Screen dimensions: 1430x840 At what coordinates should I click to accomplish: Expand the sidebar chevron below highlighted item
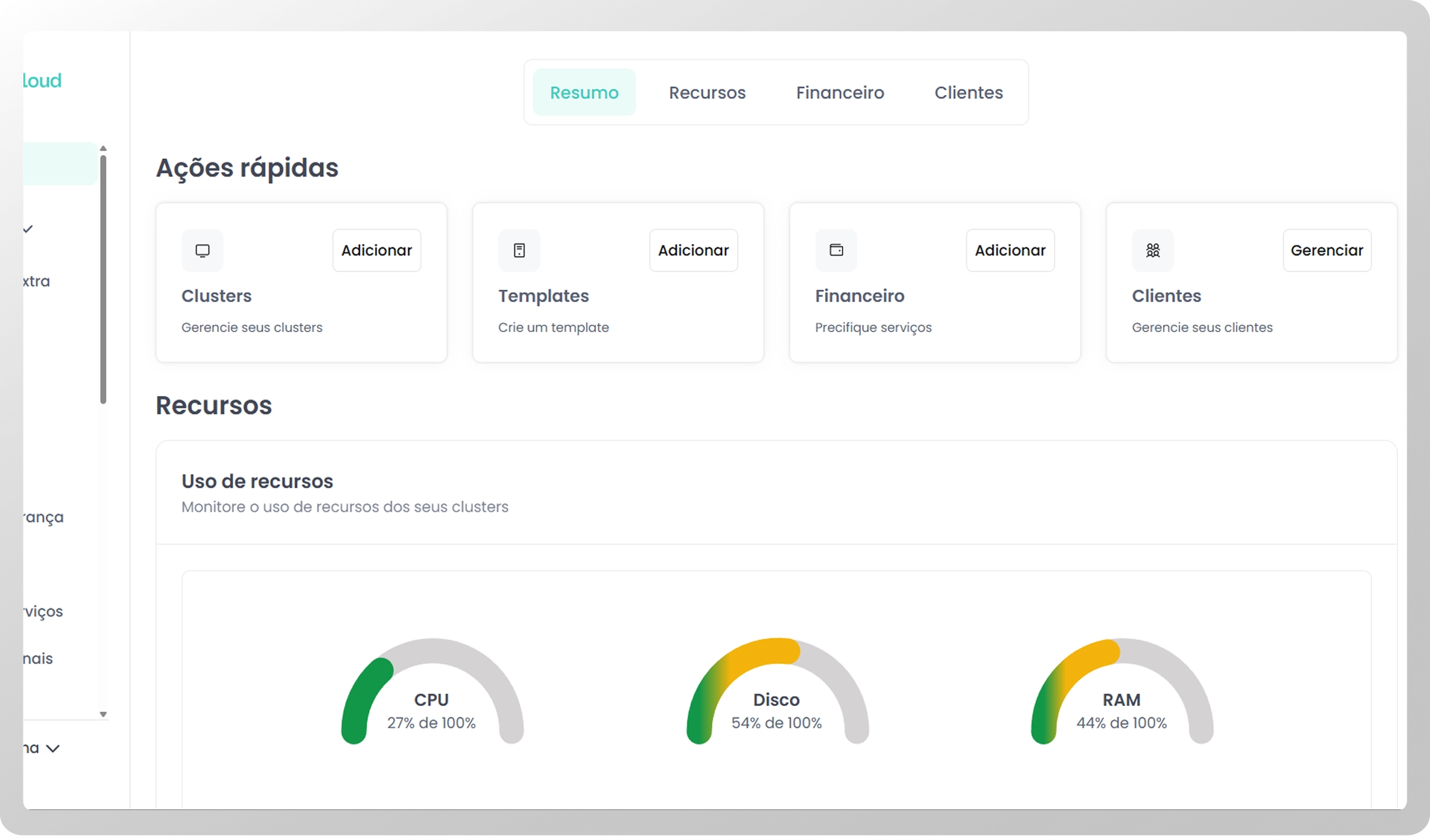[x=28, y=229]
